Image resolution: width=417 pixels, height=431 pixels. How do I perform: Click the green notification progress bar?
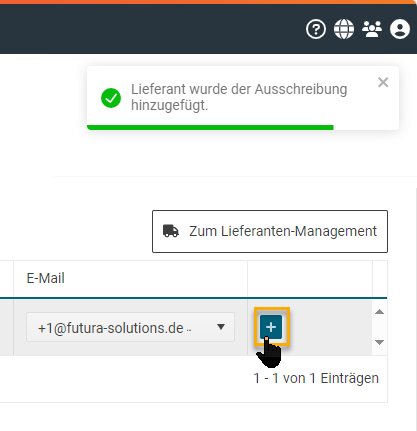(210, 127)
